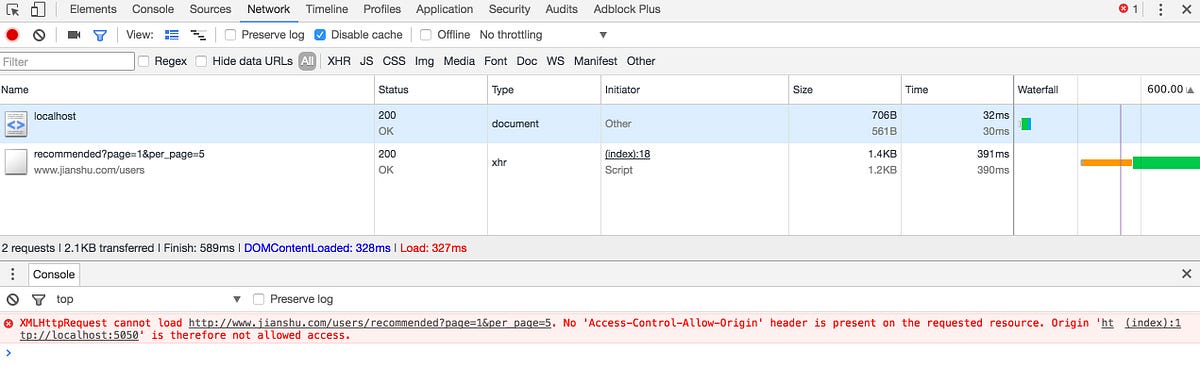Image resolution: width=1200 pixels, height=366 pixels.
Task: Open the No throttling dropdown
Action: [543, 35]
